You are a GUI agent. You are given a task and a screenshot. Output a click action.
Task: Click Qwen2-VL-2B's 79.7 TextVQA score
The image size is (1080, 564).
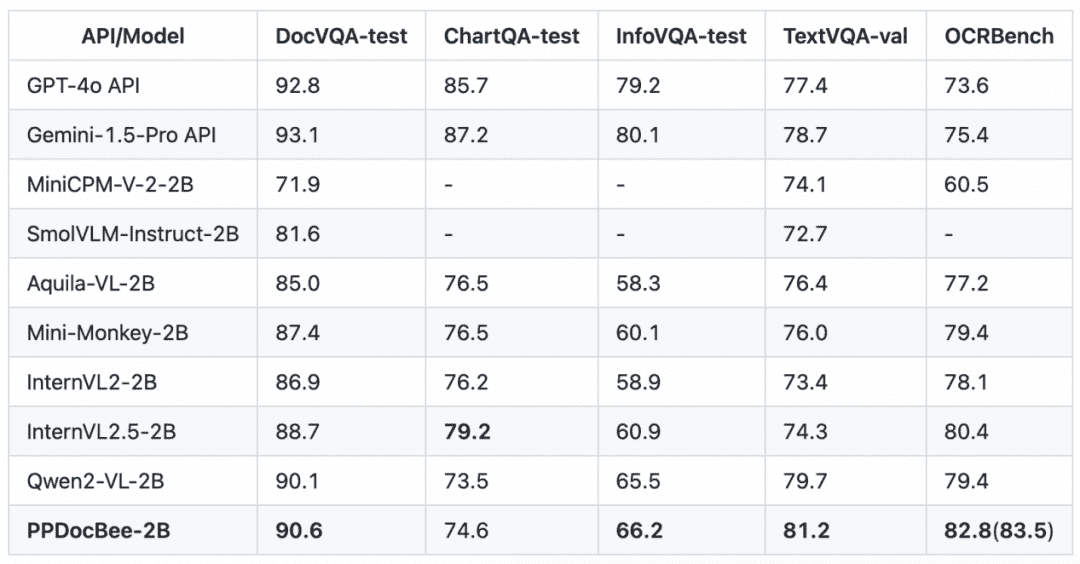click(805, 481)
